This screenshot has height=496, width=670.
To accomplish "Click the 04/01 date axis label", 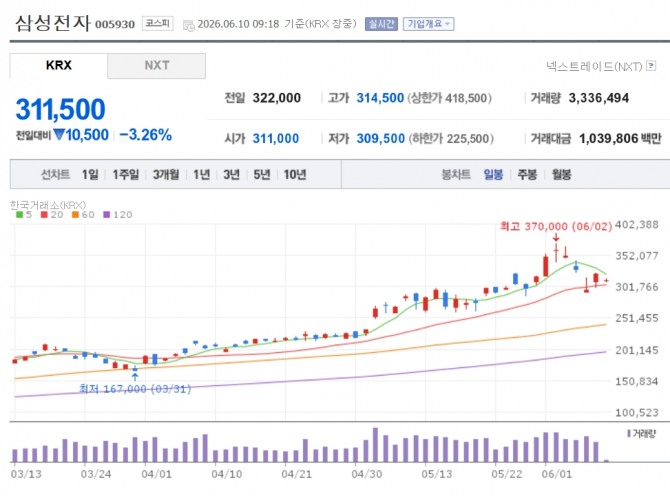I will [156, 474].
